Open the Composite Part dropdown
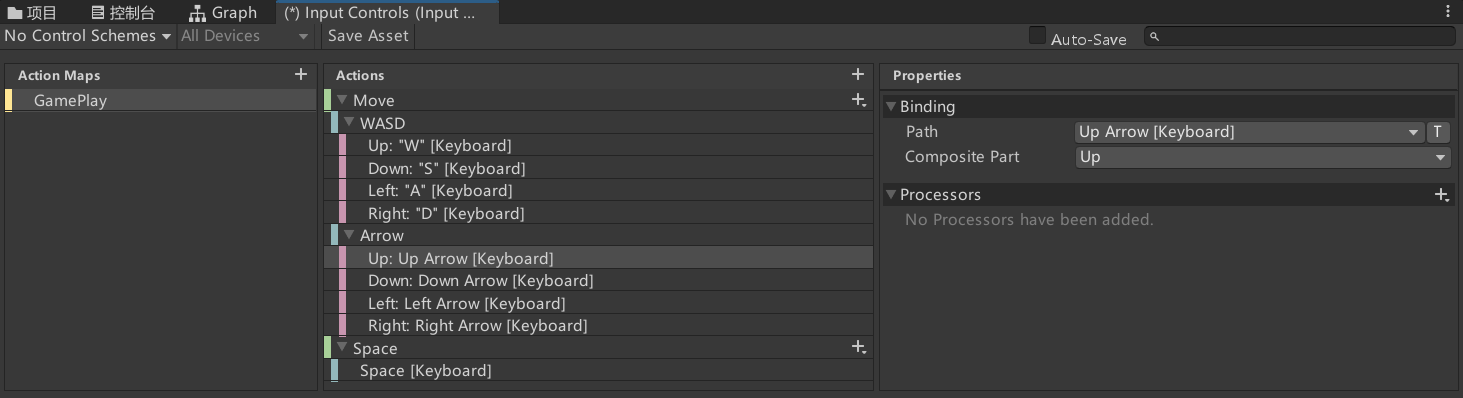 coord(1263,157)
